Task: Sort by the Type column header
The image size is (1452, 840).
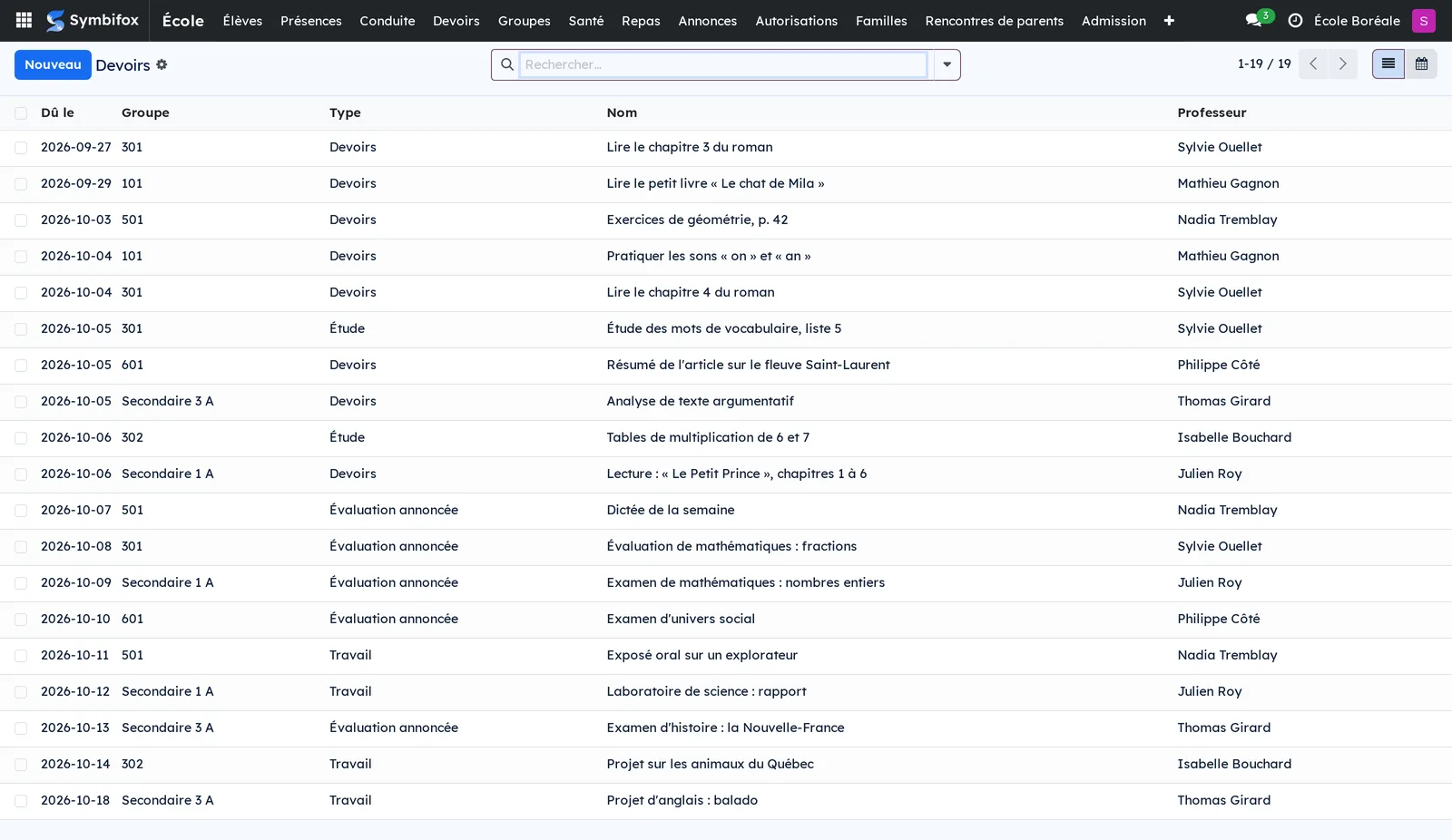Action: pyautogui.click(x=345, y=112)
